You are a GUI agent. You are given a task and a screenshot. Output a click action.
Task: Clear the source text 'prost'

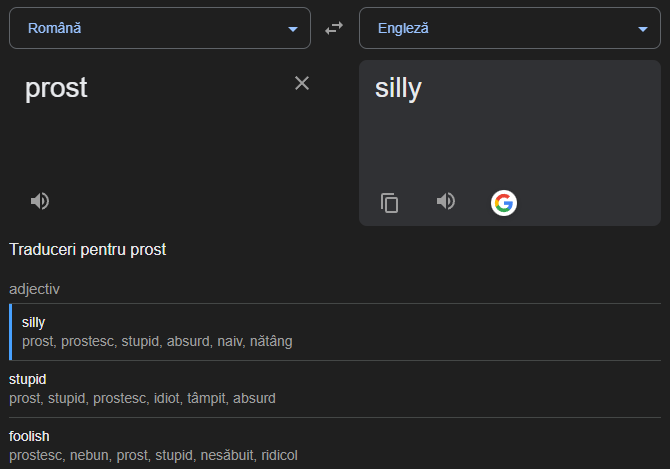pos(302,83)
